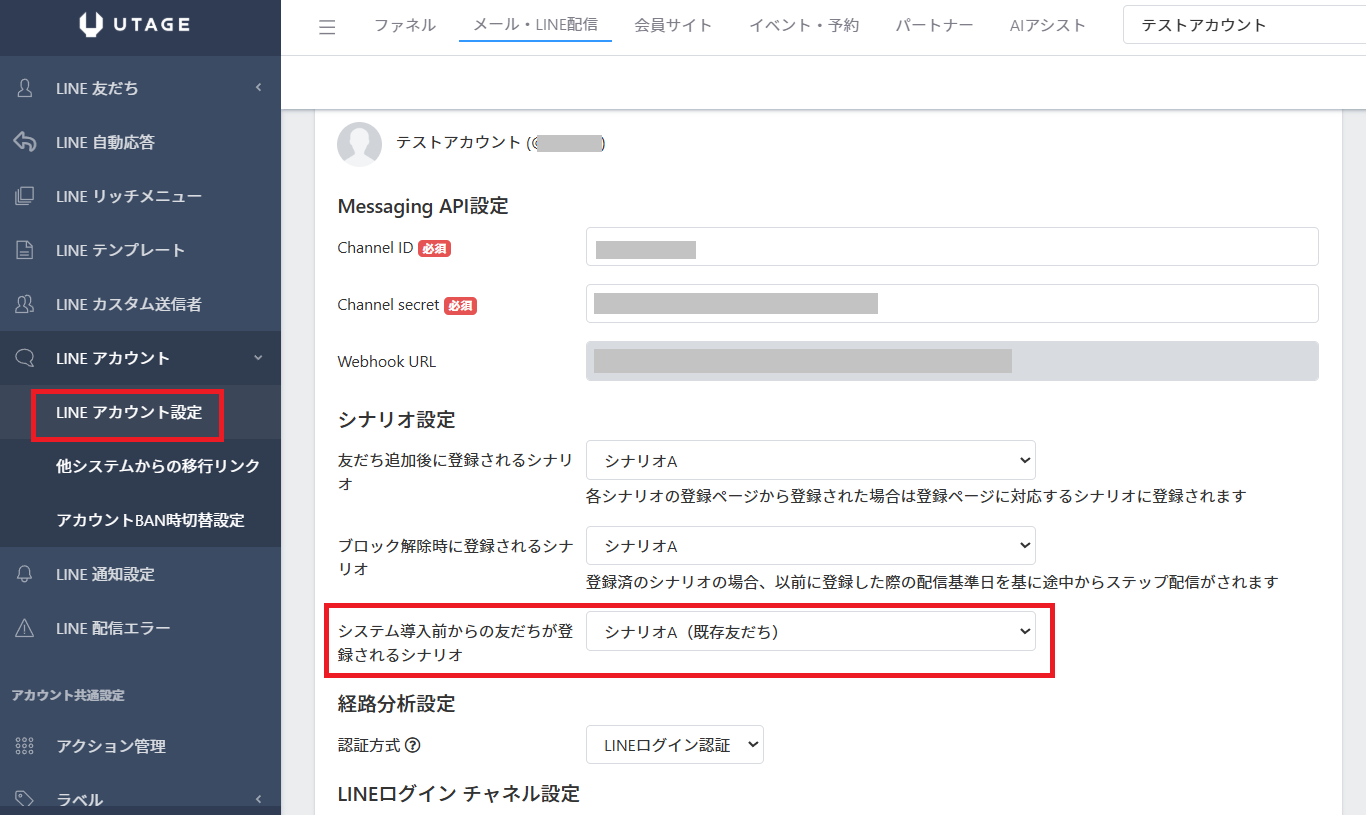
Task: Switch to the ファネル tab
Action: pyautogui.click(x=405, y=26)
